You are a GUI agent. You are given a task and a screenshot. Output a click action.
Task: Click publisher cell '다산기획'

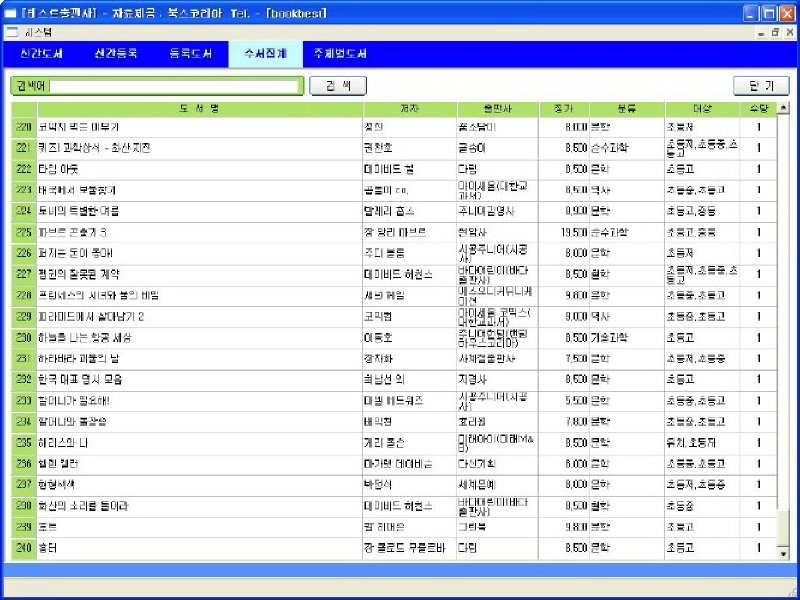497,464
